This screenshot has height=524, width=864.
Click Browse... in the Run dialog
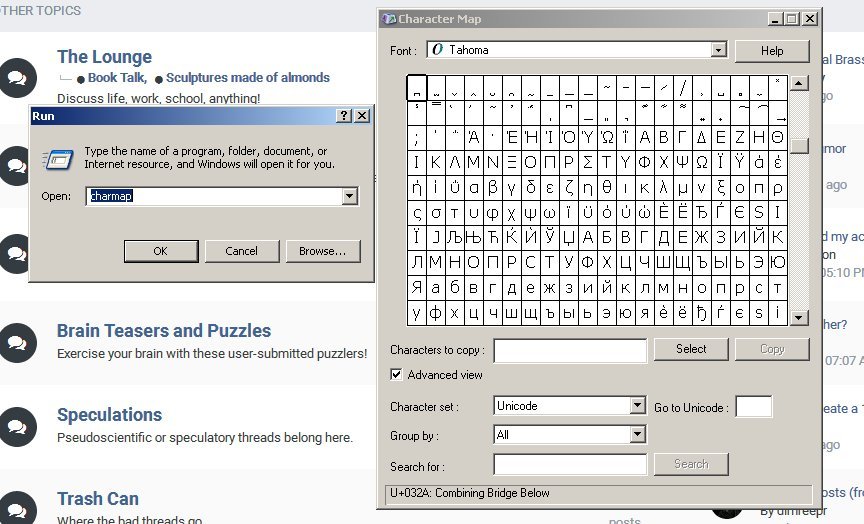(323, 251)
